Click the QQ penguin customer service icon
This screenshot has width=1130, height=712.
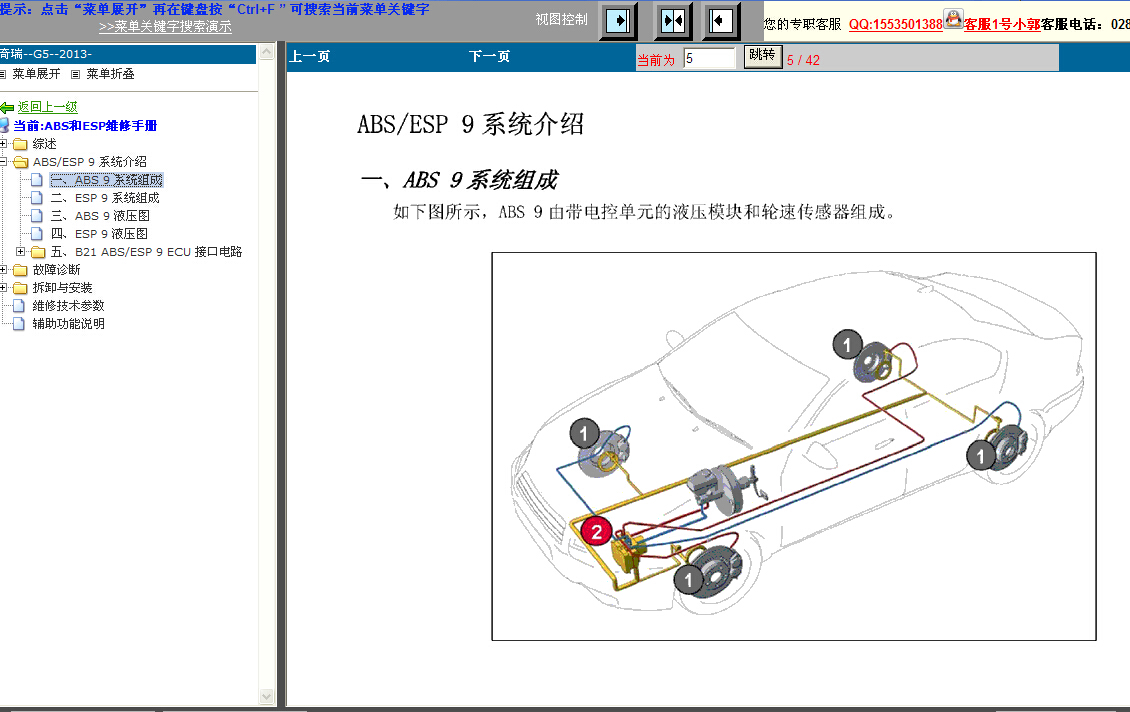tap(953, 19)
